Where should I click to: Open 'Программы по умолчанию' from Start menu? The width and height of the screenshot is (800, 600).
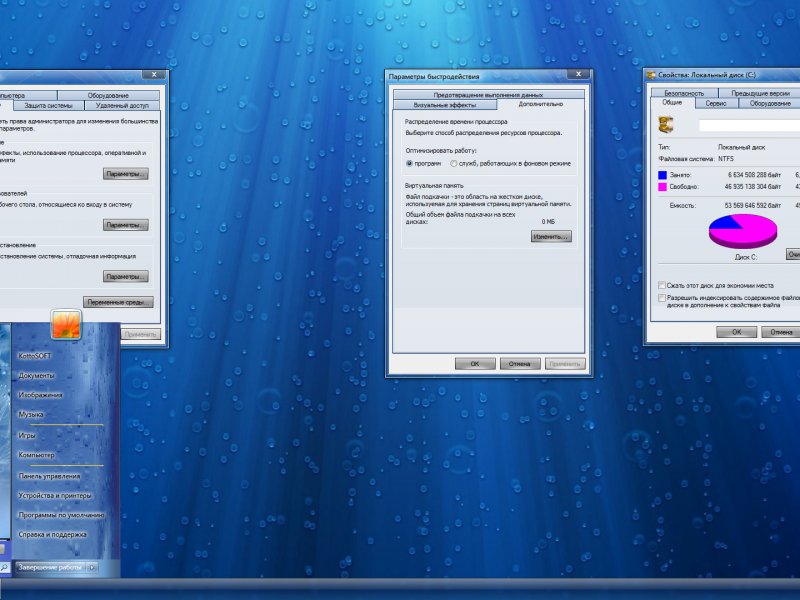coord(61,515)
